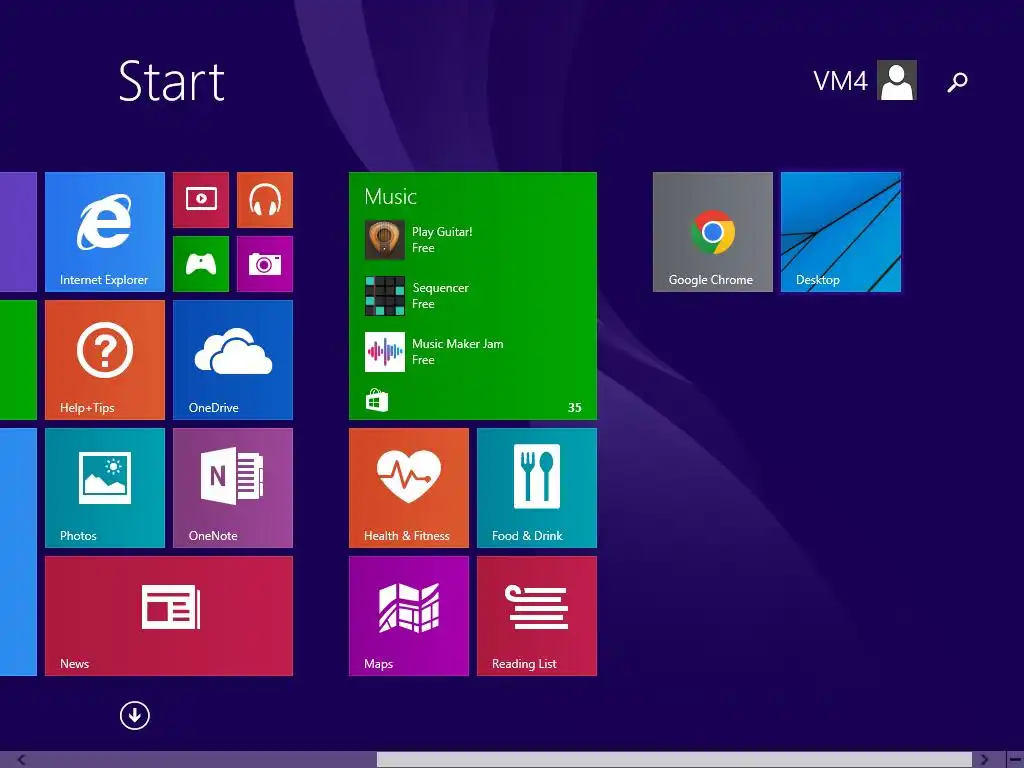Launch the Food & Drink tile
This screenshot has width=1024, height=768.
537,488
